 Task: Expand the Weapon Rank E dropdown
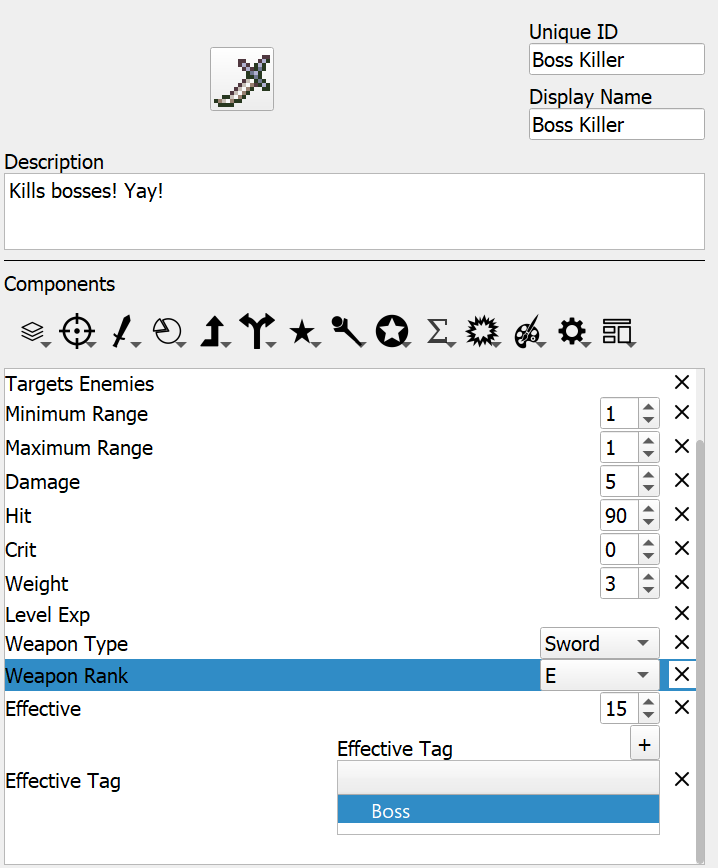point(600,675)
